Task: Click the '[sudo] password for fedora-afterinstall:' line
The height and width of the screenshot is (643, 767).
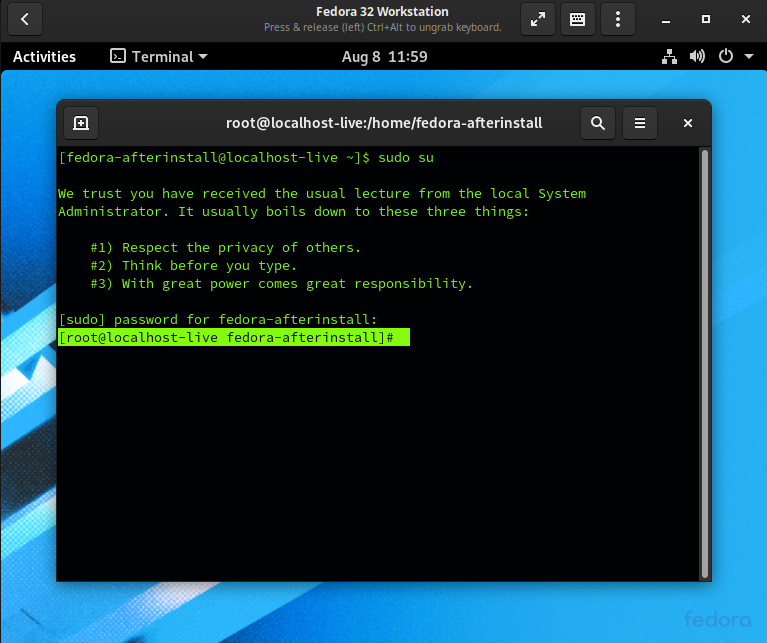Action: (218, 320)
